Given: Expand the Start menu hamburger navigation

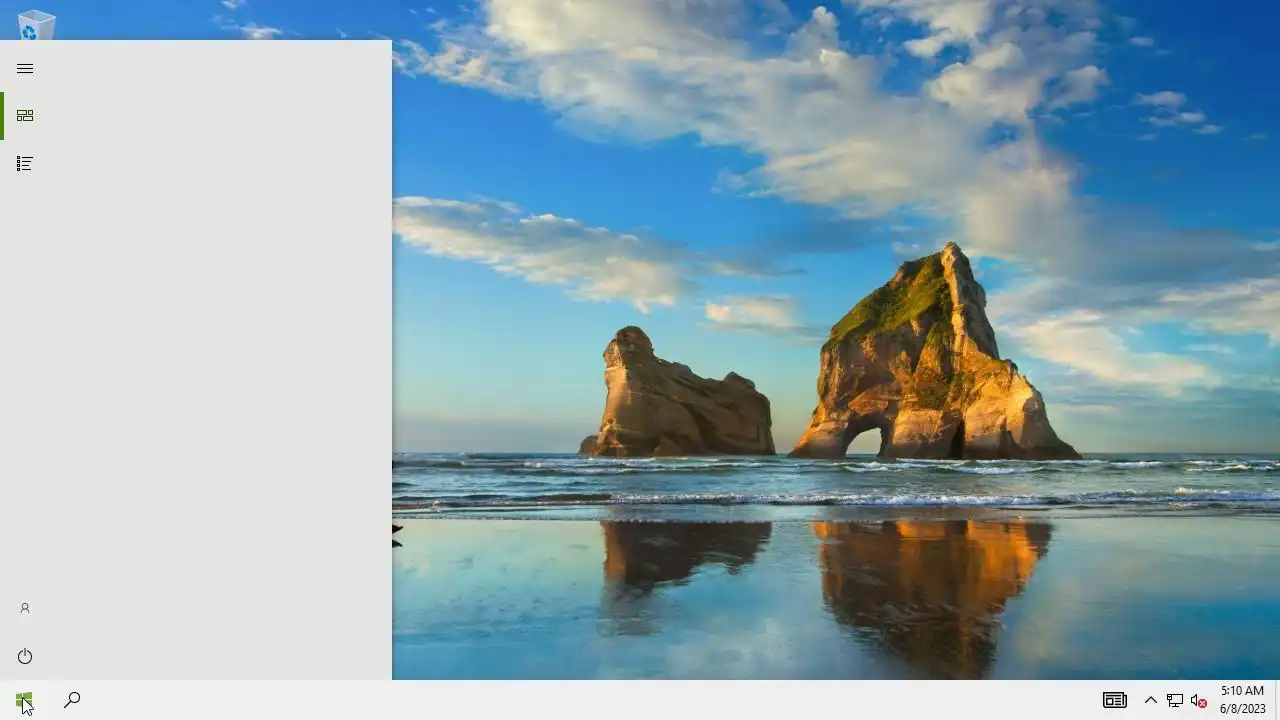Looking at the screenshot, I should pos(25,68).
